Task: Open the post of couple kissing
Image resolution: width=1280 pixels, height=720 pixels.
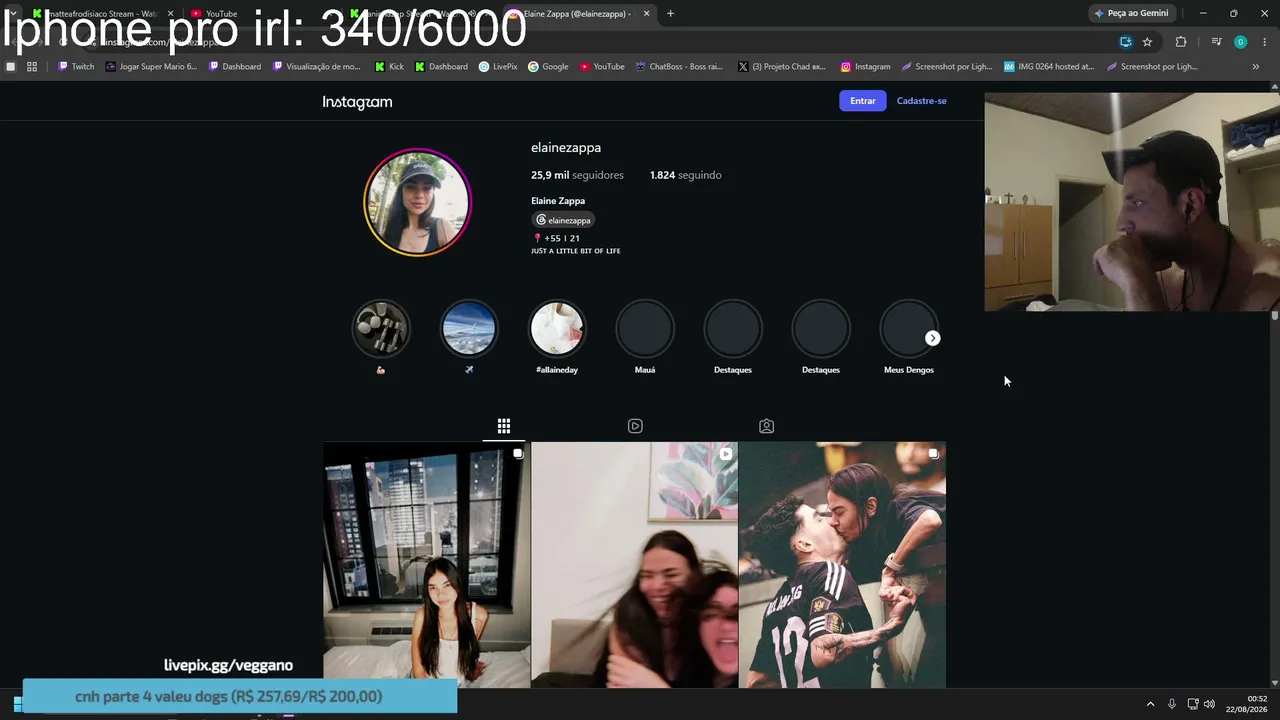Action: (842, 565)
